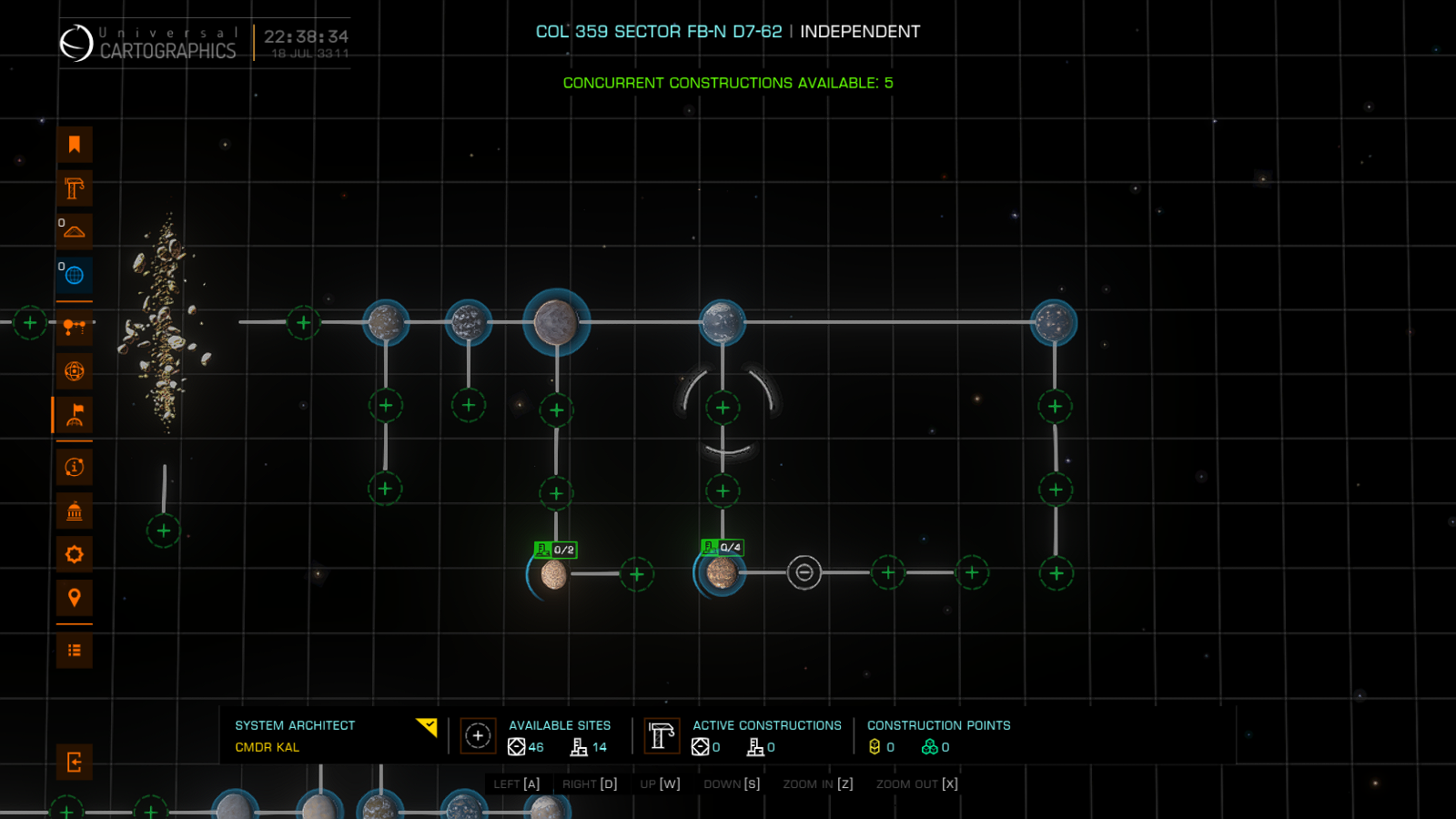Open the factions building icon

tap(75, 511)
